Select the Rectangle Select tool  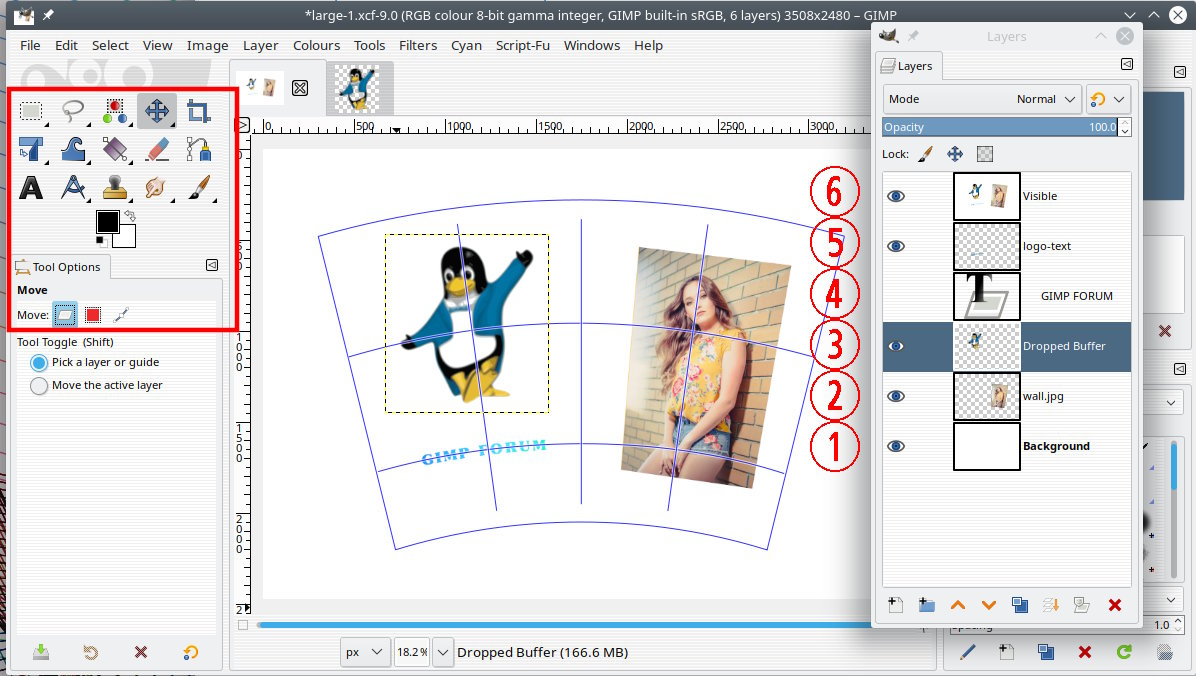[x=32, y=111]
